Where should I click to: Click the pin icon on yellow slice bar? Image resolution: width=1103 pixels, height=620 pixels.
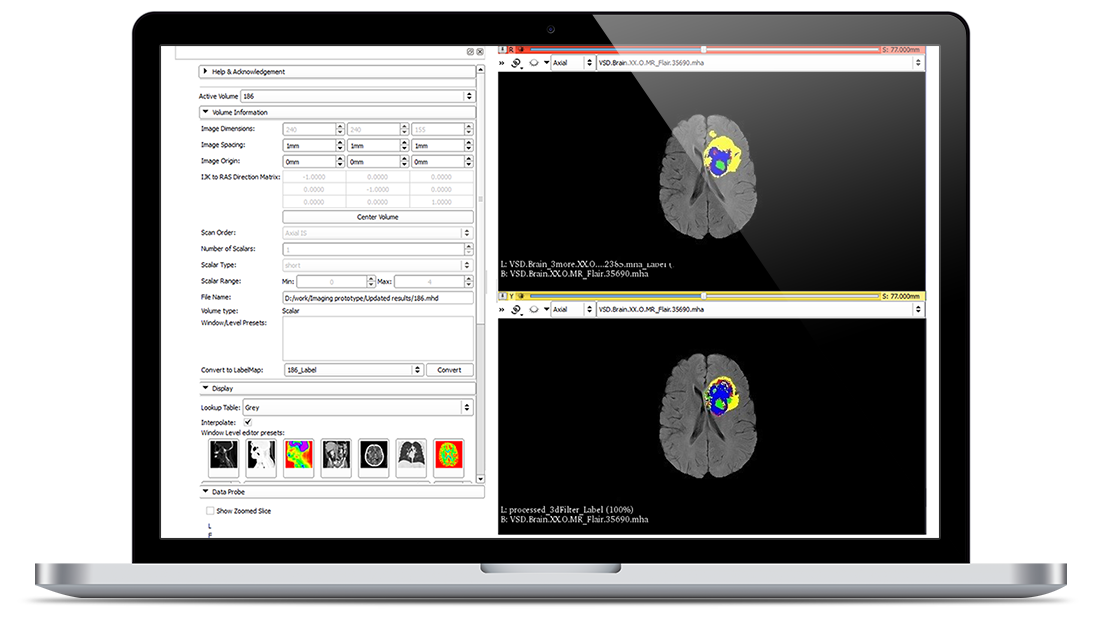(502, 296)
